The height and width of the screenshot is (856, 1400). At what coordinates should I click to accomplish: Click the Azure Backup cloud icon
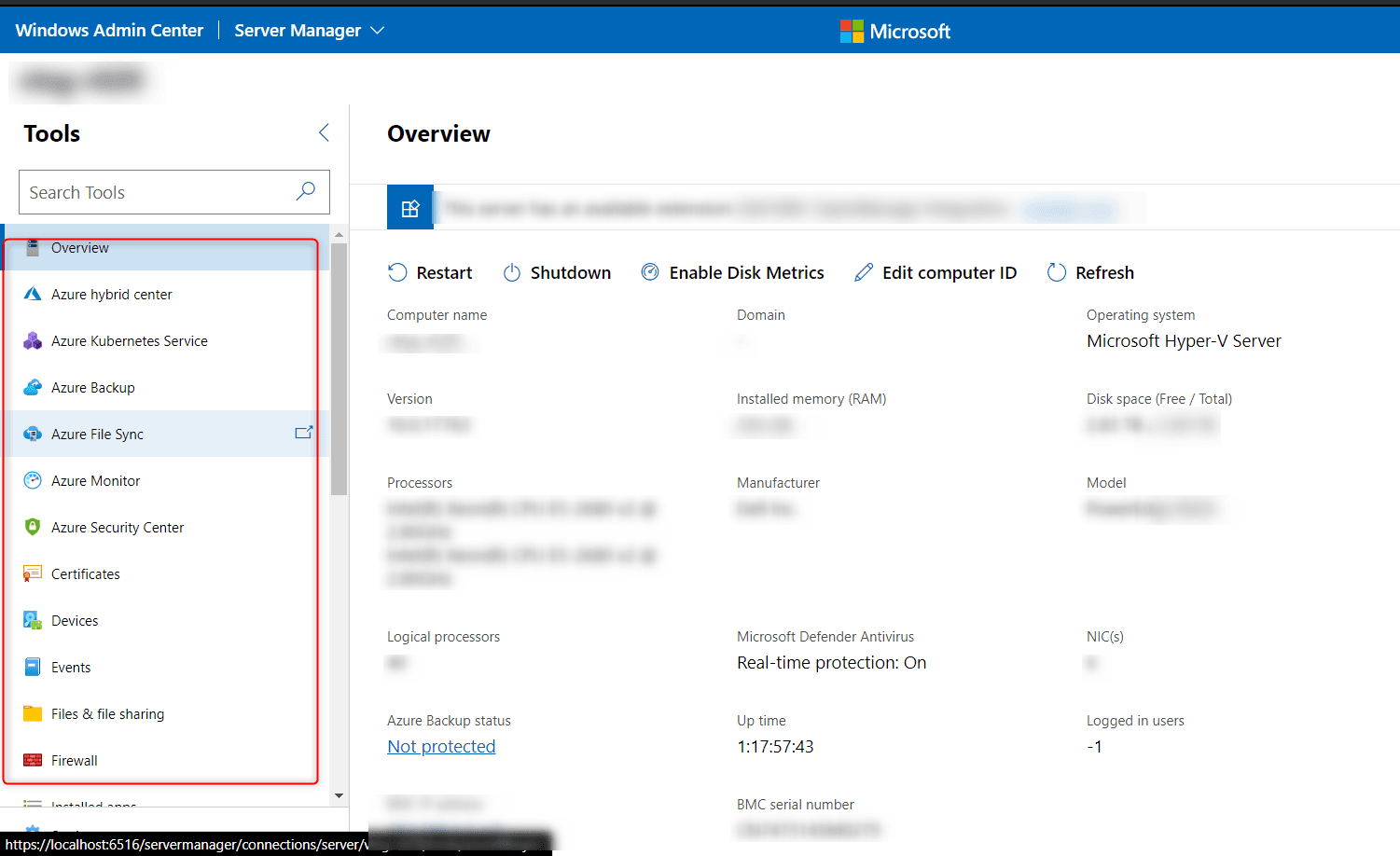click(33, 388)
